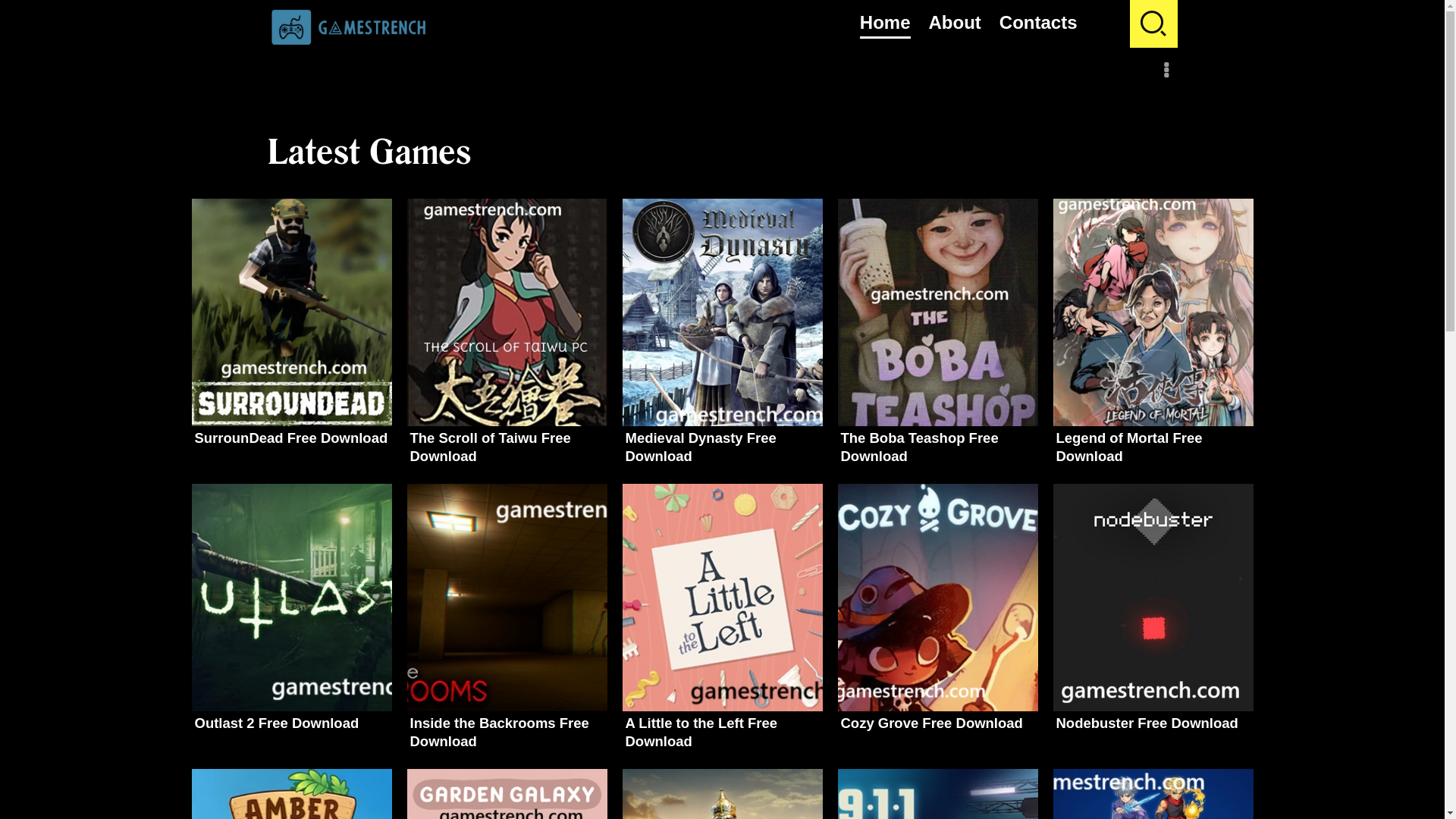Open Cozy Grove cover image

(x=938, y=598)
